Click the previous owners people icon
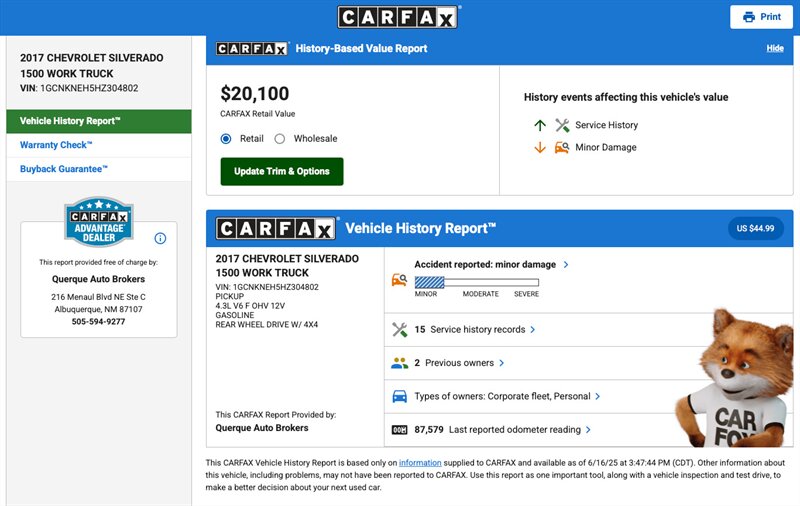 (x=399, y=363)
